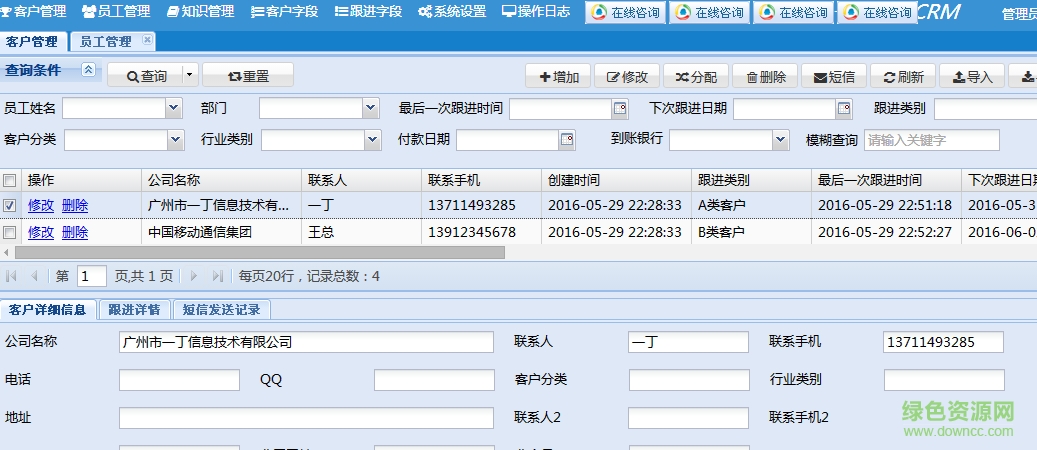1037x450 pixels.
Task: Click the 模糊查询 keyword field
Action: (932, 140)
